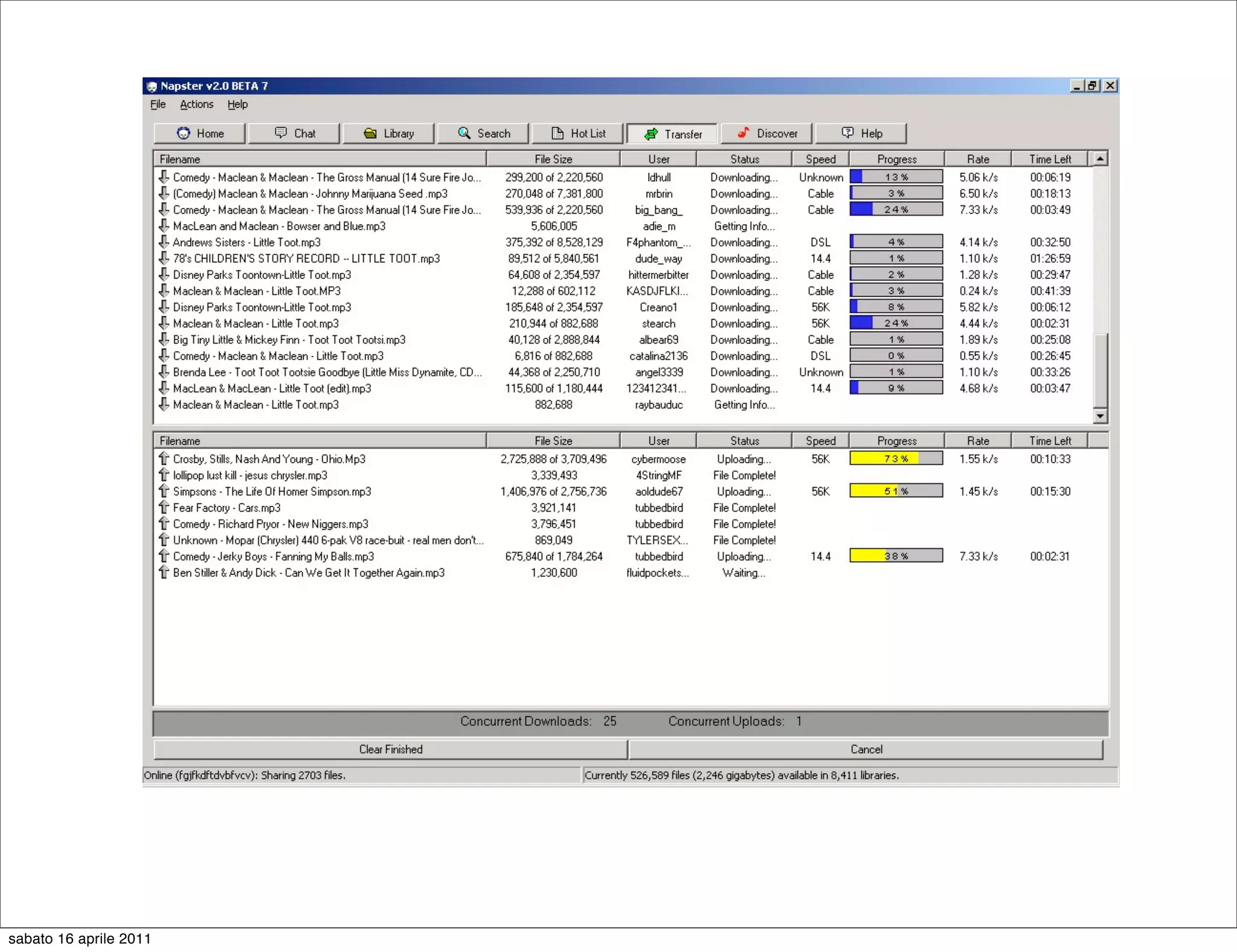Click the Chat speech bubble icon

(x=281, y=132)
